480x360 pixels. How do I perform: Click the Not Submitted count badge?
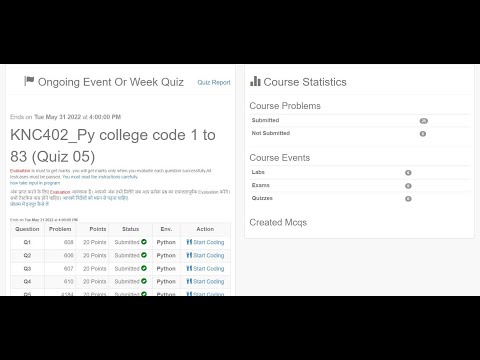tap(423, 134)
